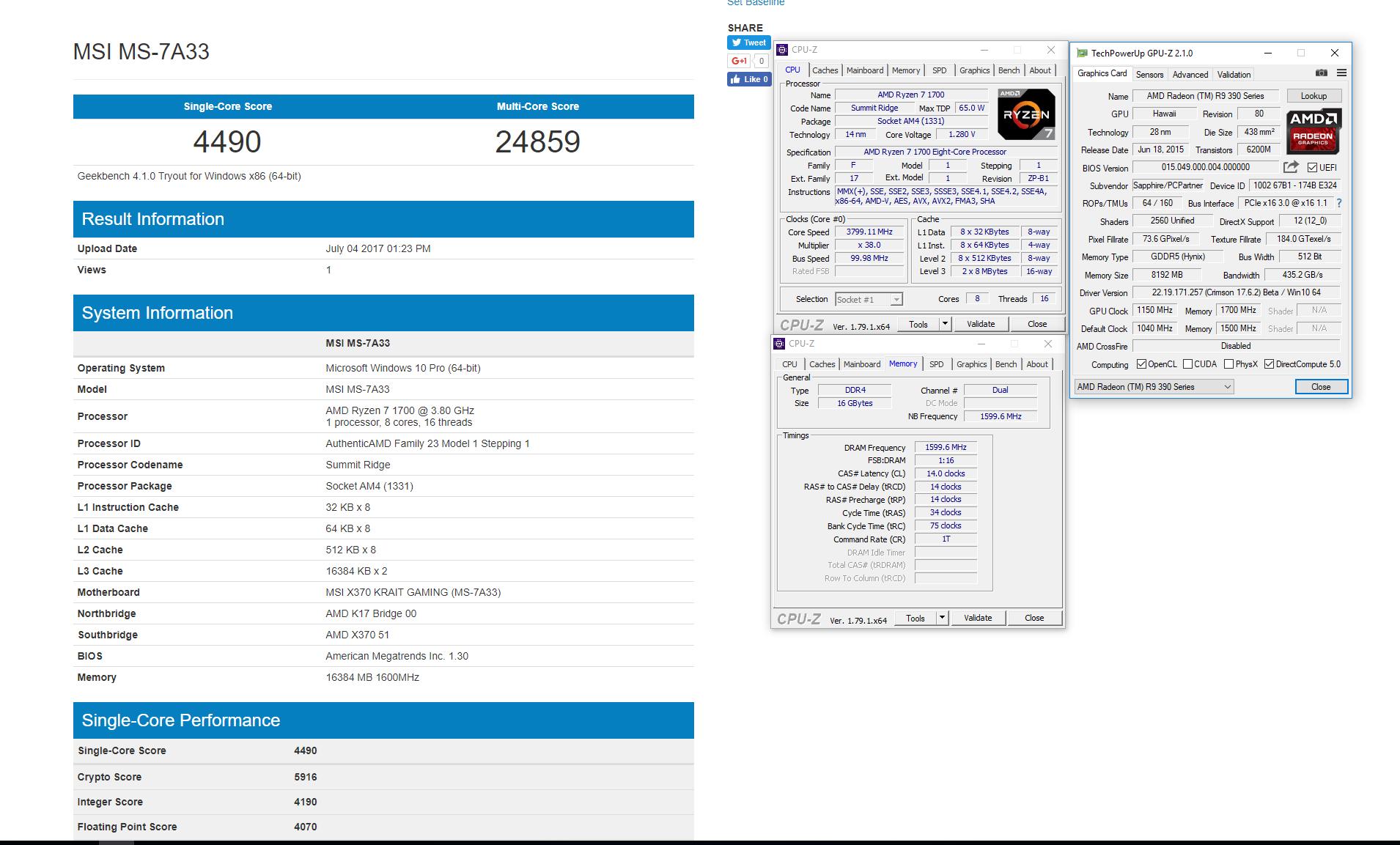The height and width of the screenshot is (845, 1400).
Task: Click the Bus Interface question mark icon
Action: point(1339,203)
